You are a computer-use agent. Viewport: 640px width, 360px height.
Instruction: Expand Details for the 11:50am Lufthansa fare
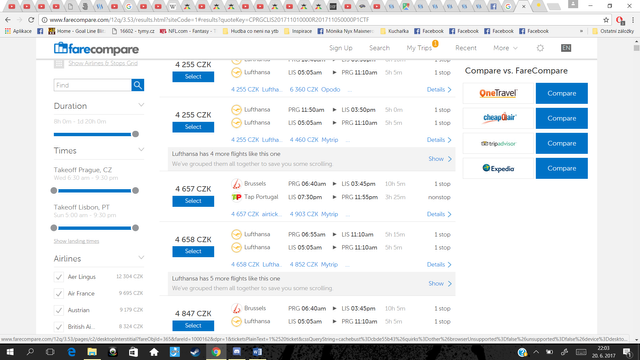(439, 140)
